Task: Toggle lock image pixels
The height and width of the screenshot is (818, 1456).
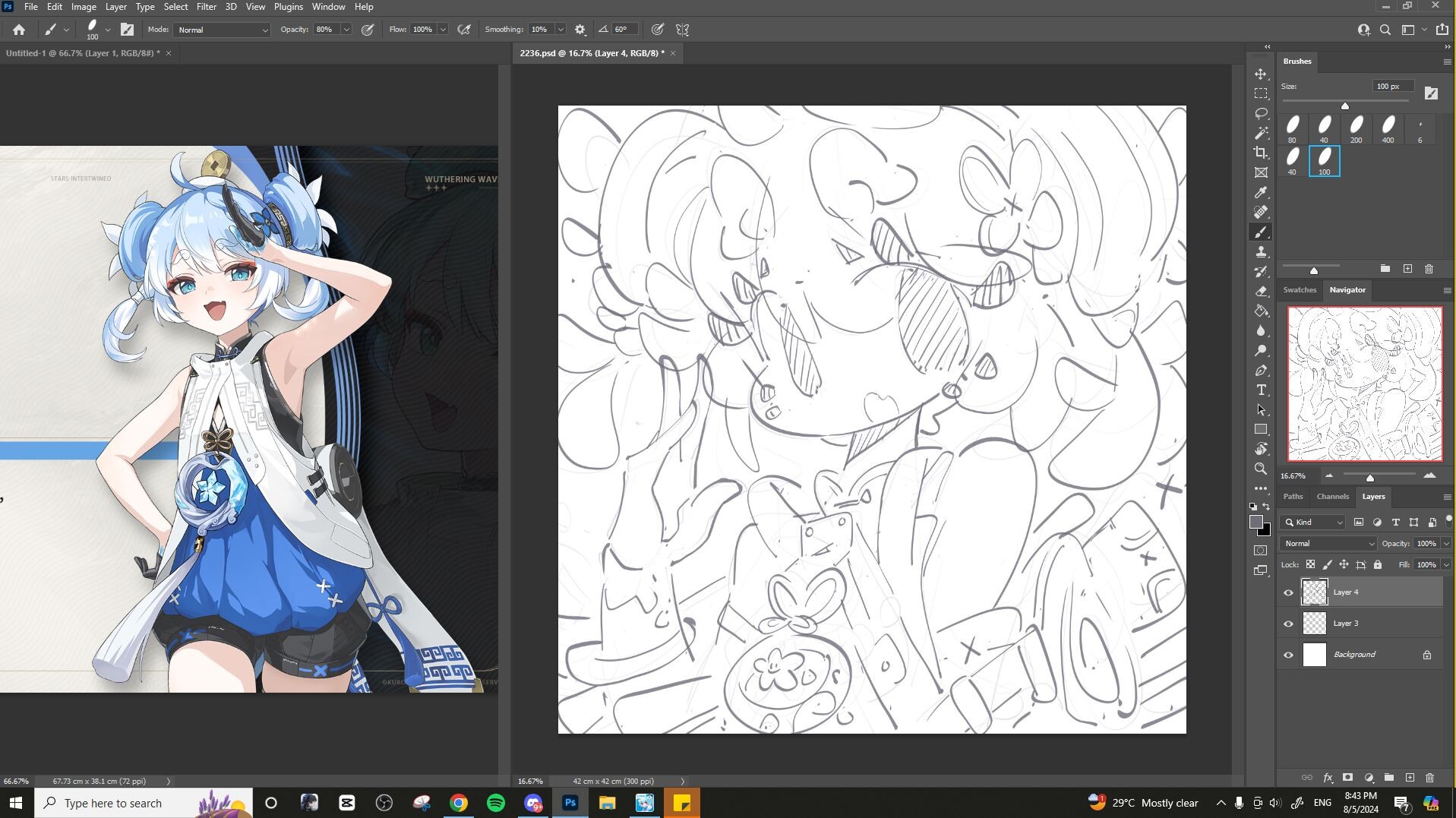Action: pos(1327,564)
